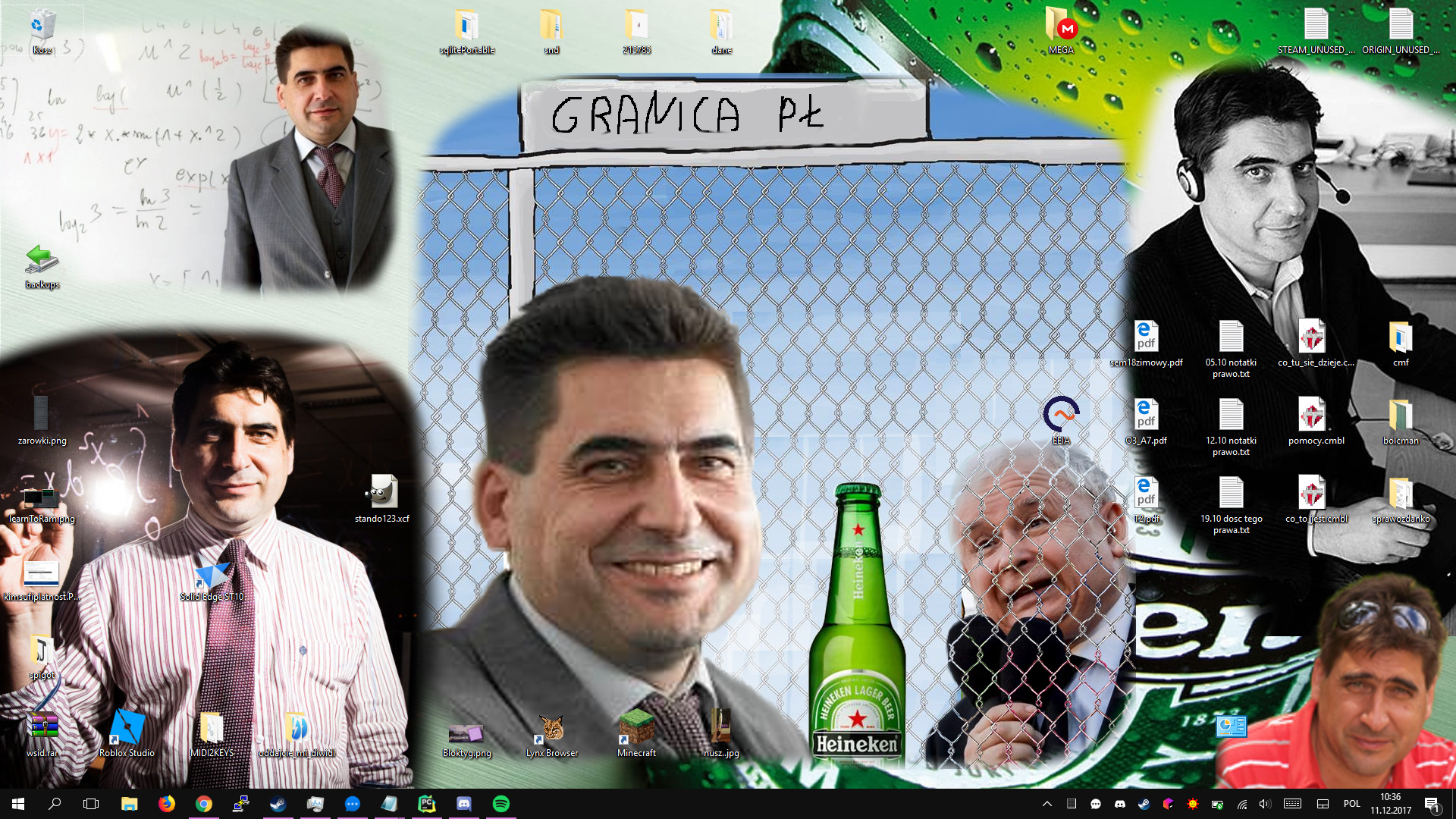Image resolution: width=1456 pixels, height=819 pixels.
Task: Open the Kosz recycle bin
Action: 42,26
